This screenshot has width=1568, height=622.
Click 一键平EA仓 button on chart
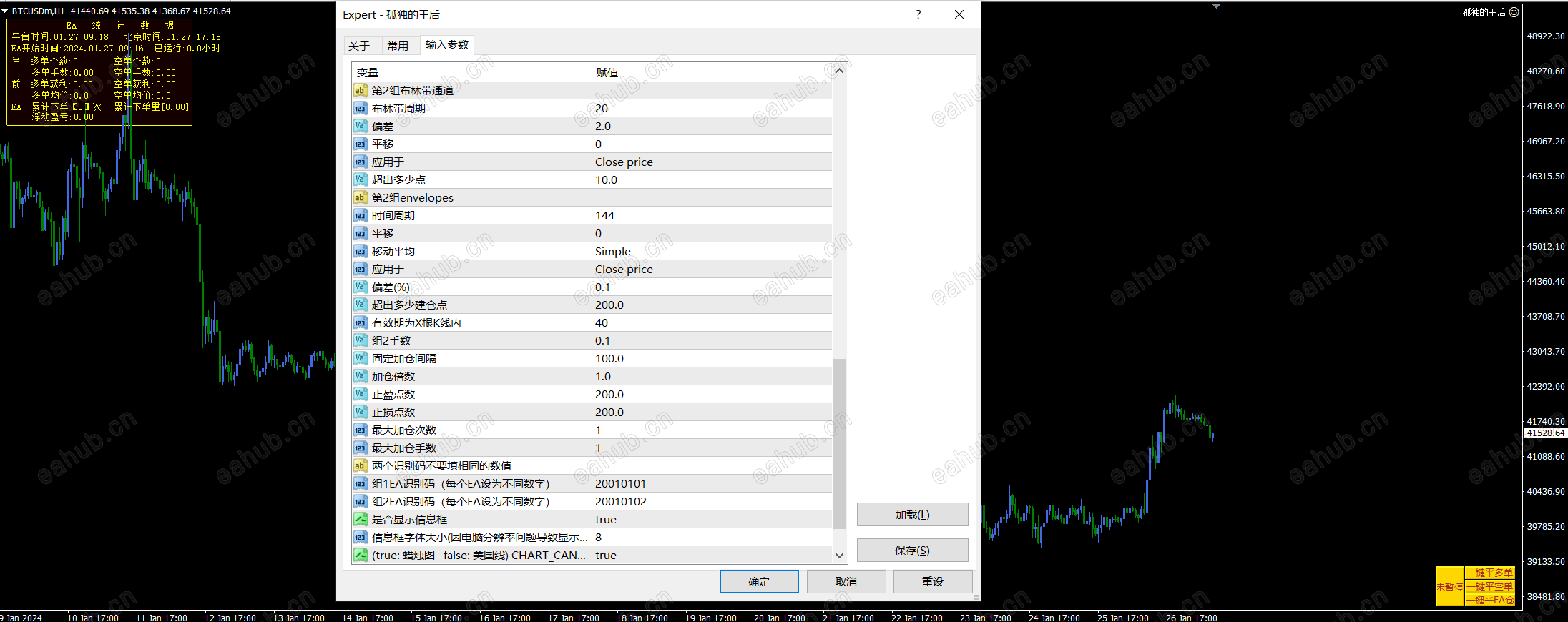click(x=1489, y=600)
